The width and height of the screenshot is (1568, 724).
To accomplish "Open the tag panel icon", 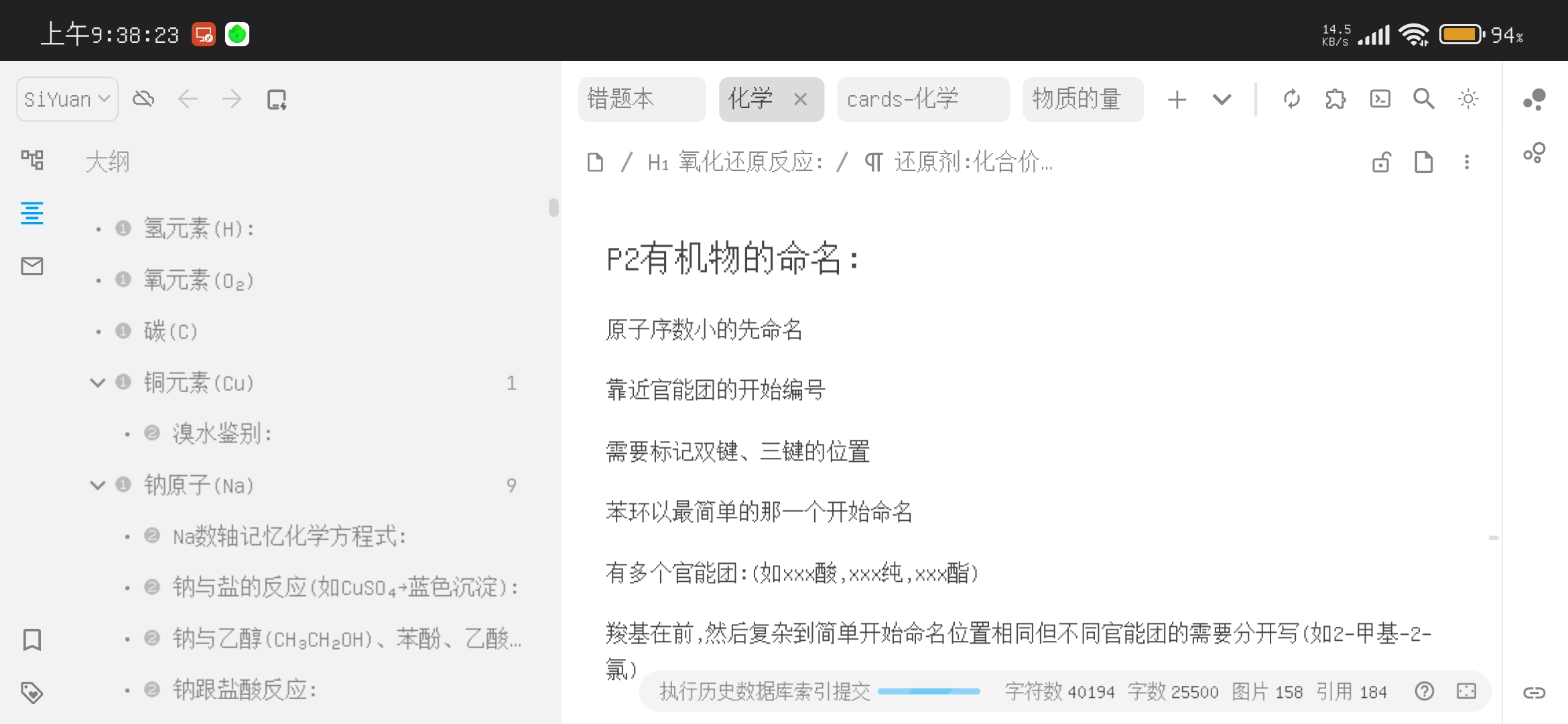I will click(31, 692).
